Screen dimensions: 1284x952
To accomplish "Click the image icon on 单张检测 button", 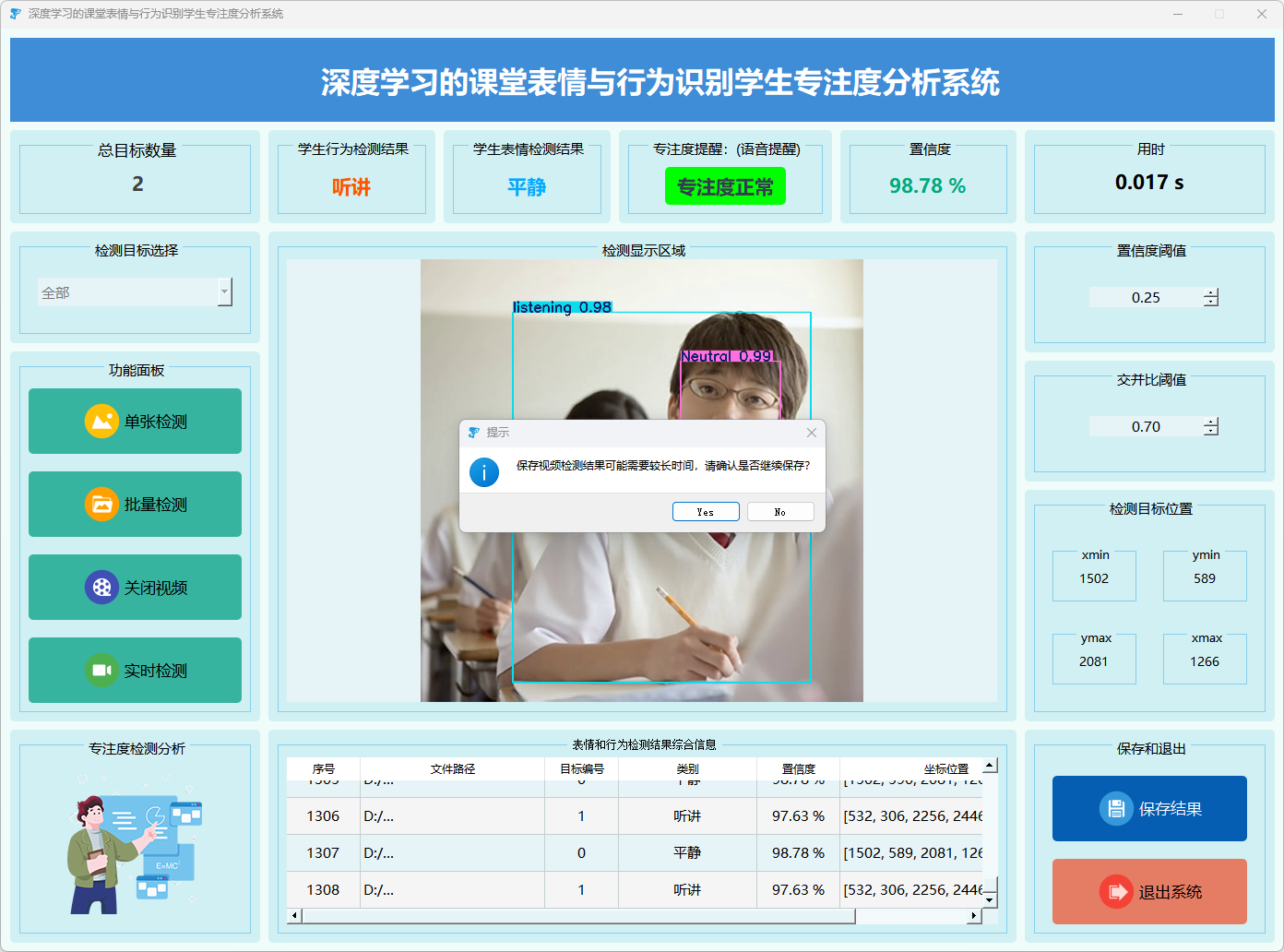I will point(101,422).
